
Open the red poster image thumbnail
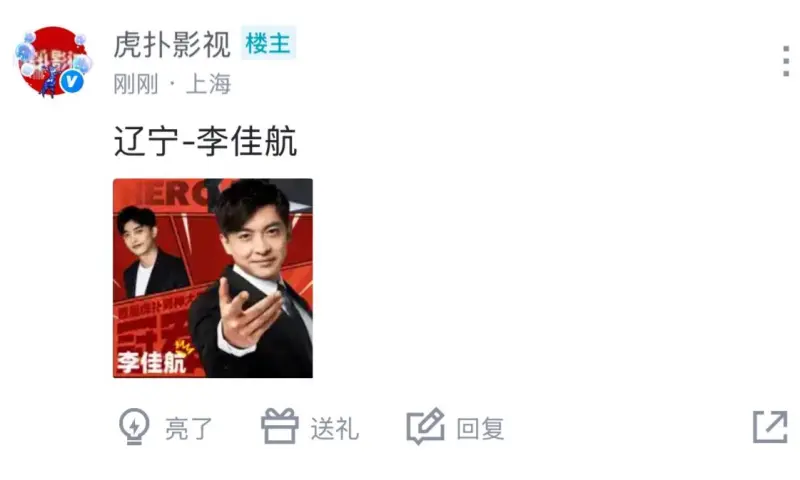[213, 278]
